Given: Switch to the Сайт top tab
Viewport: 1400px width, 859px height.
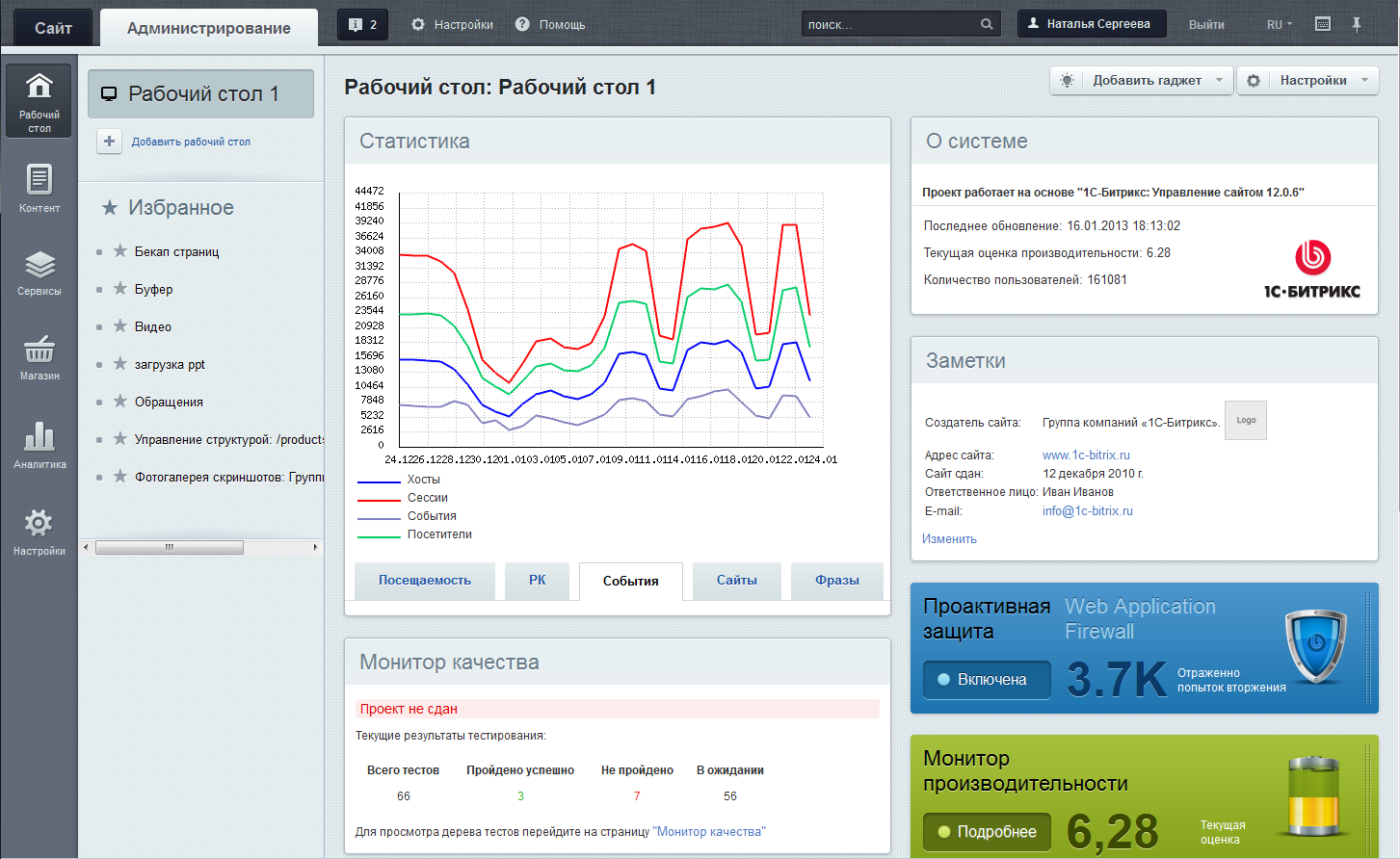Looking at the screenshot, I should point(53,28).
